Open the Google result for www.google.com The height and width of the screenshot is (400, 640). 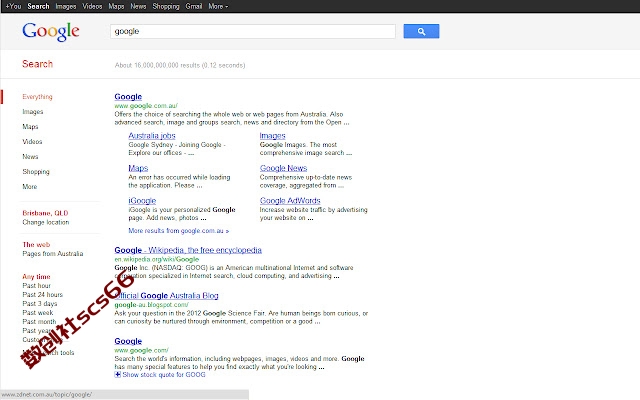click(128, 341)
